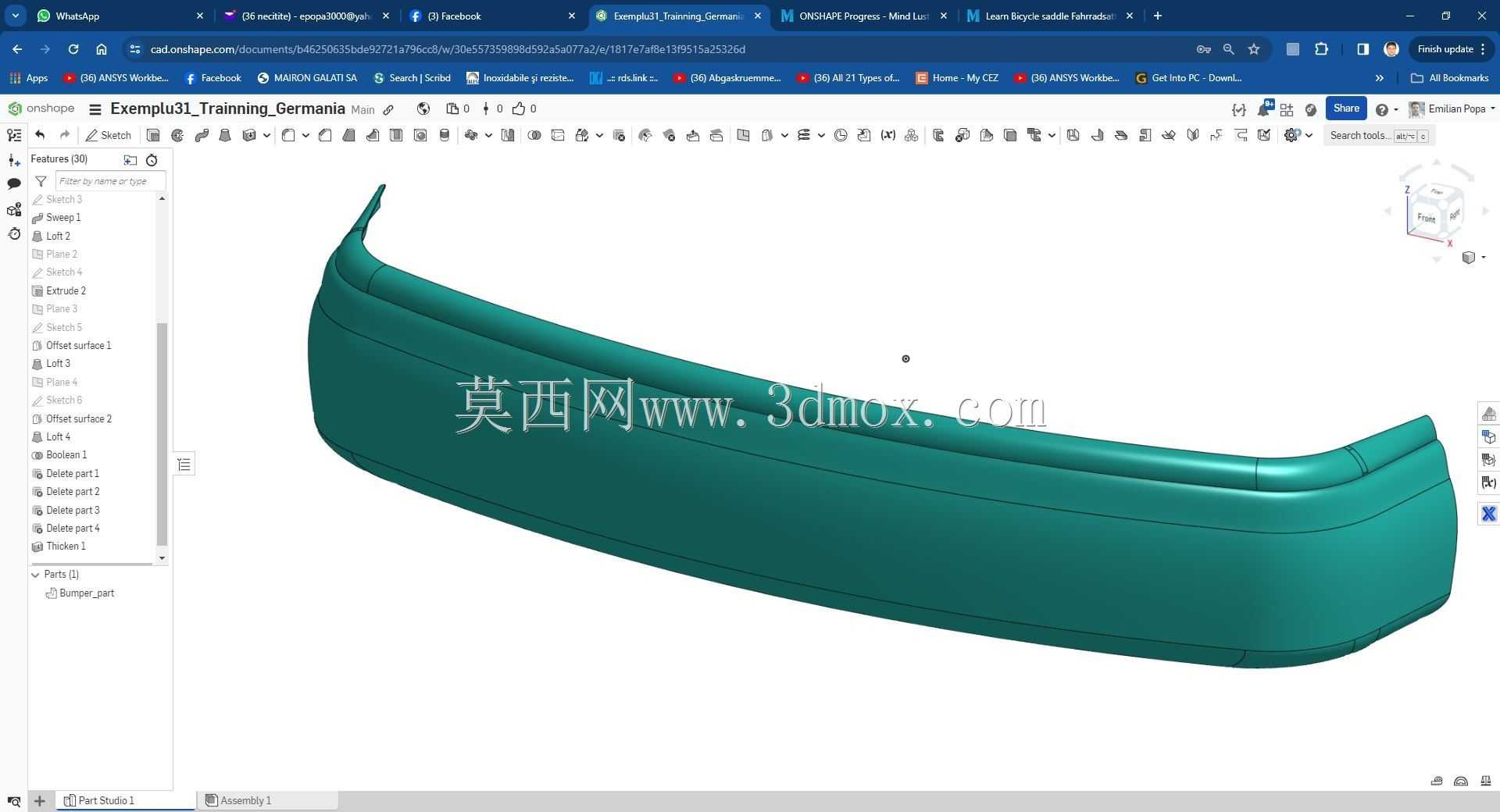Image resolution: width=1500 pixels, height=812 pixels.
Task: Select the Sheet metal Flange tool
Action: pyautogui.click(x=1097, y=135)
